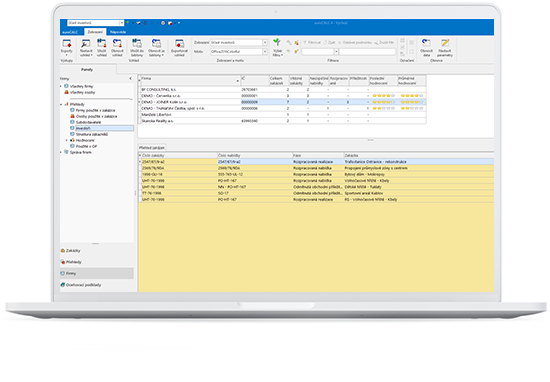Open the Motiv combo box
This screenshot has height=382, width=550.
point(239,52)
